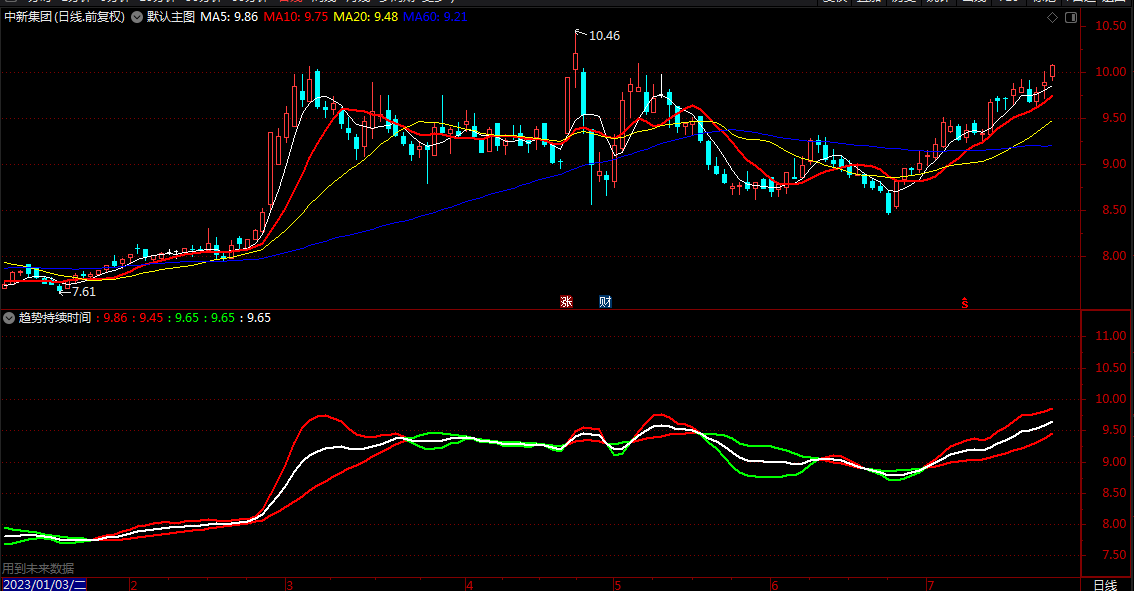Click the 用到未来数据 warning text

tap(38, 569)
